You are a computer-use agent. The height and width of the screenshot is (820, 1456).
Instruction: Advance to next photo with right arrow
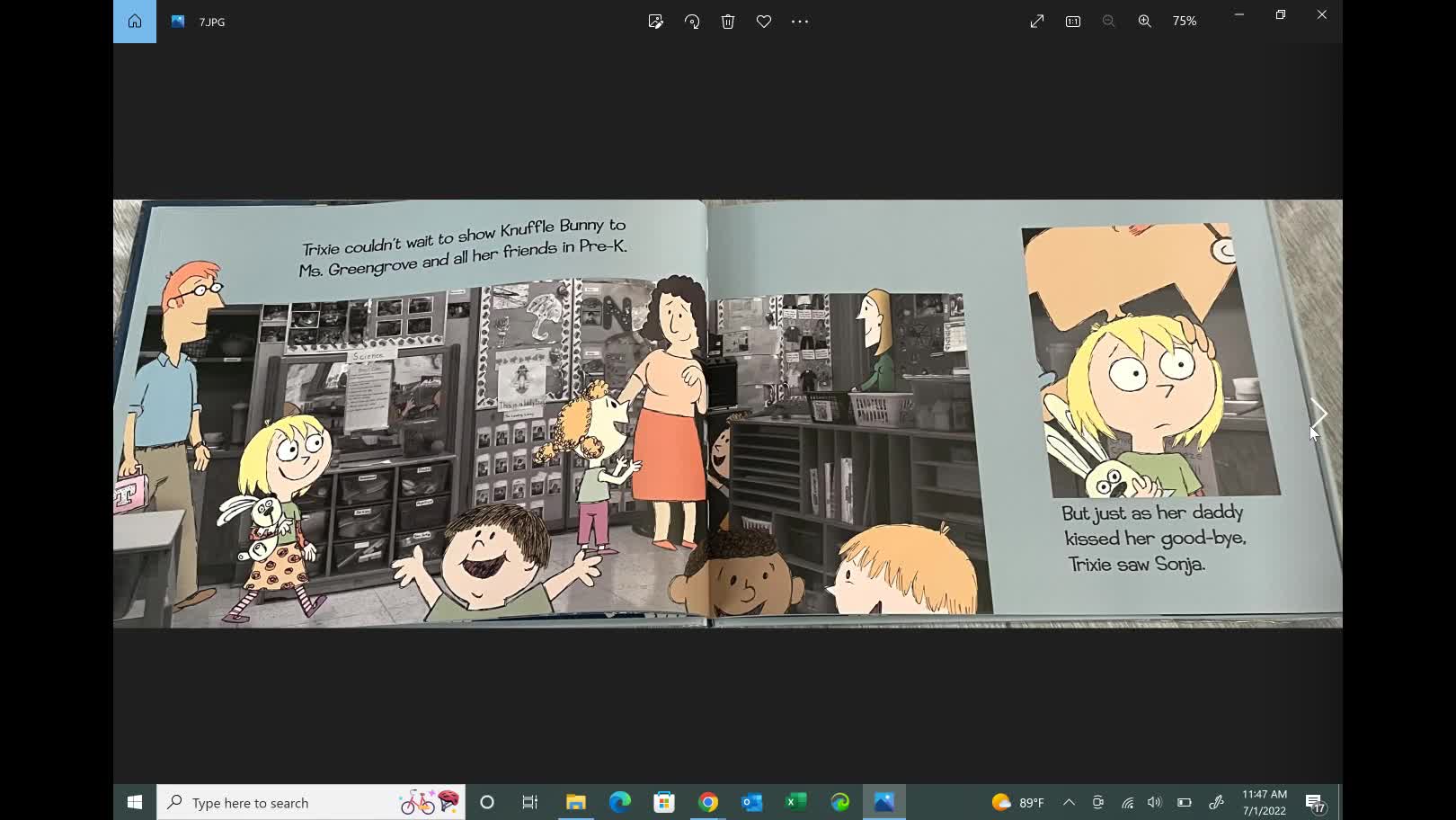(x=1318, y=414)
